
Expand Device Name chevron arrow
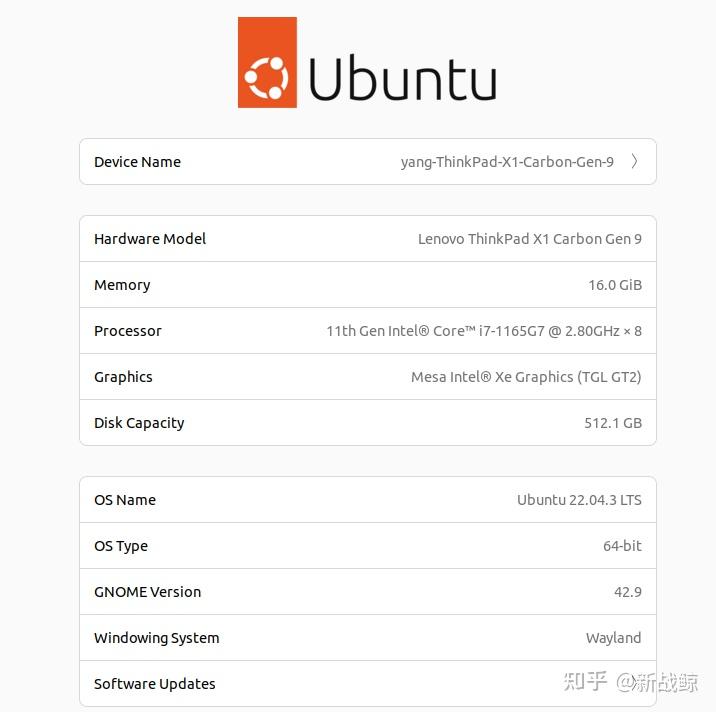tap(635, 161)
